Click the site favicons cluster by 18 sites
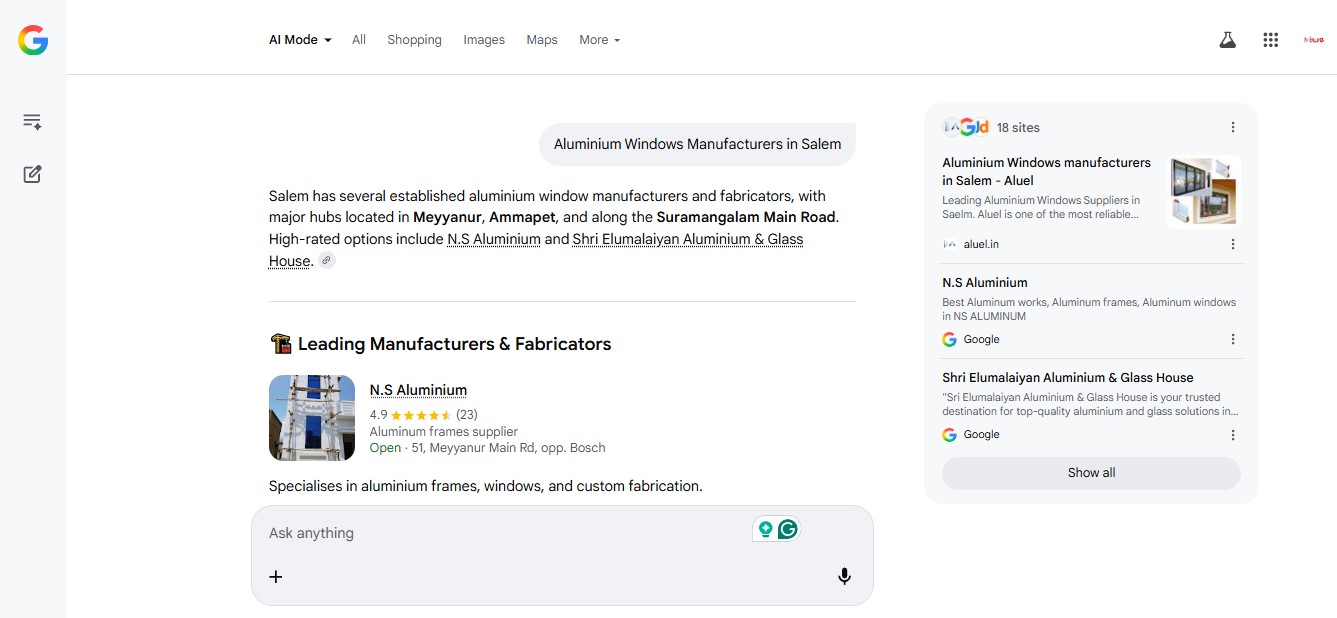 (x=966, y=127)
